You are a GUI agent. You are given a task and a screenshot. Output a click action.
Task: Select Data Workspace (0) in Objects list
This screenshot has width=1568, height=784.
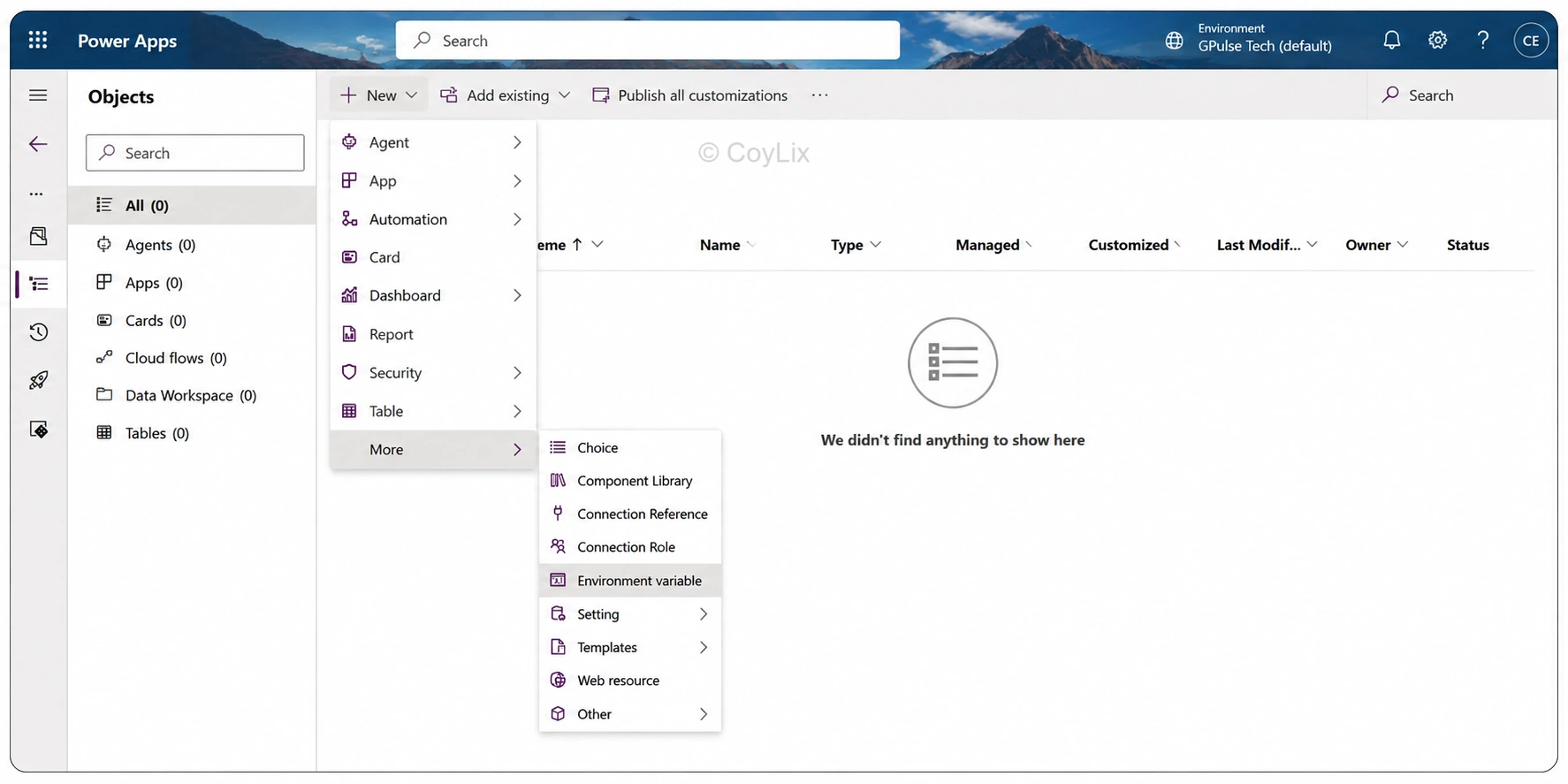(x=192, y=395)
